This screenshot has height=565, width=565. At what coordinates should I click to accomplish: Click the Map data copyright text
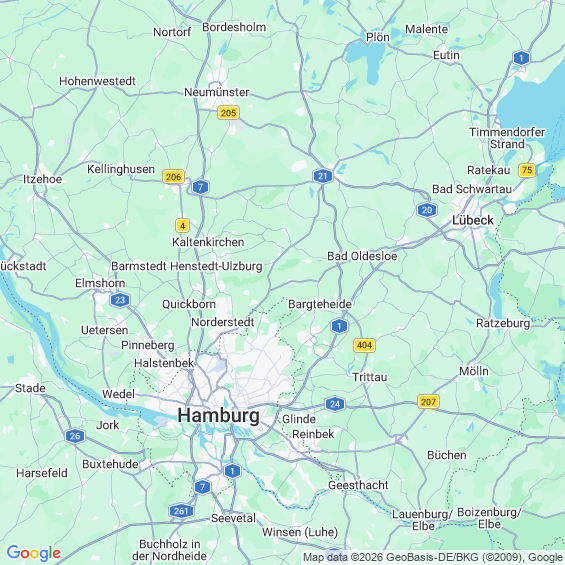(x=433, y=557)
